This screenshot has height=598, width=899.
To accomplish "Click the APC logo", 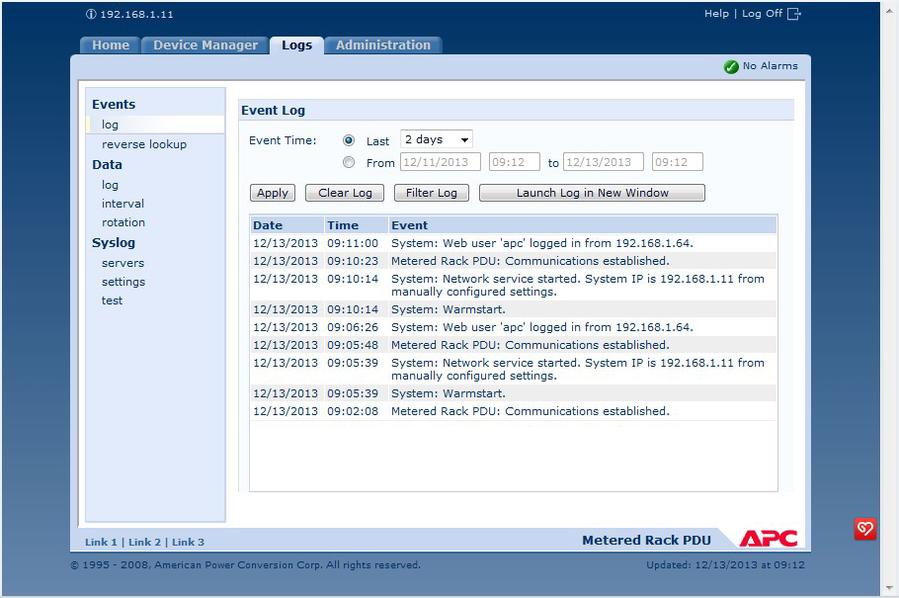I will pos(768,539).
